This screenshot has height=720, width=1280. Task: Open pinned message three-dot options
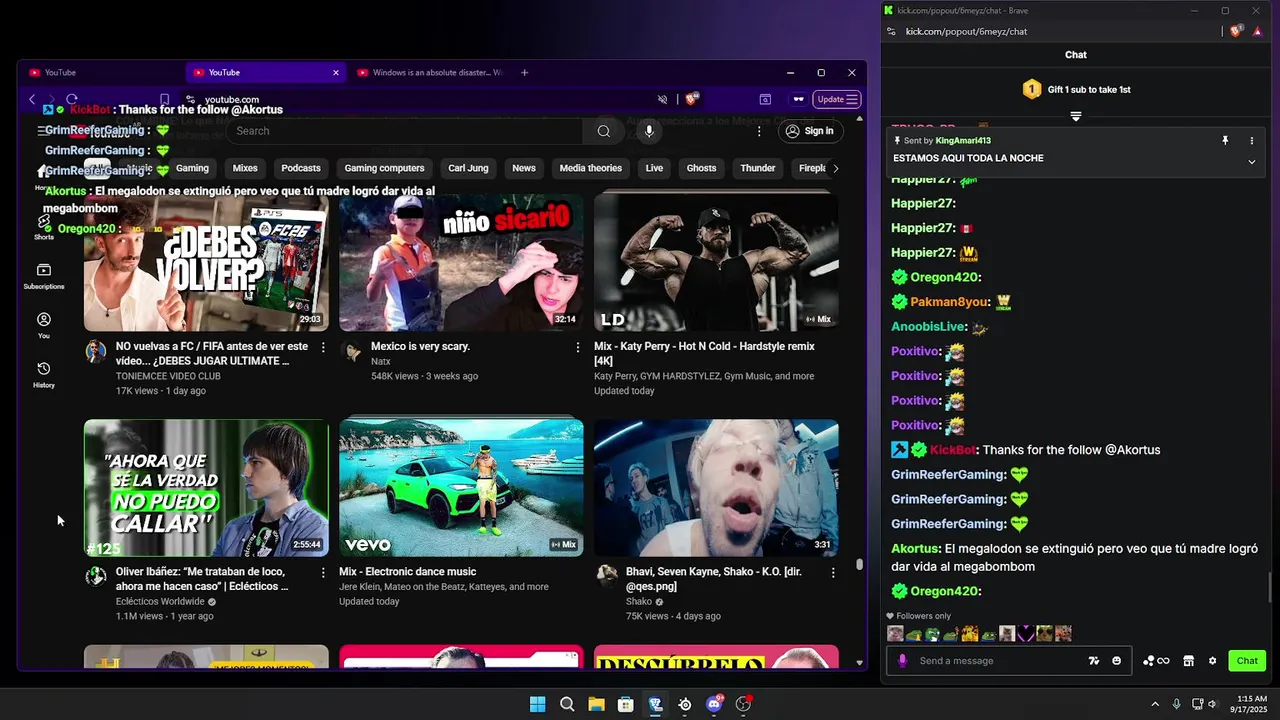tap(1251, 141)
